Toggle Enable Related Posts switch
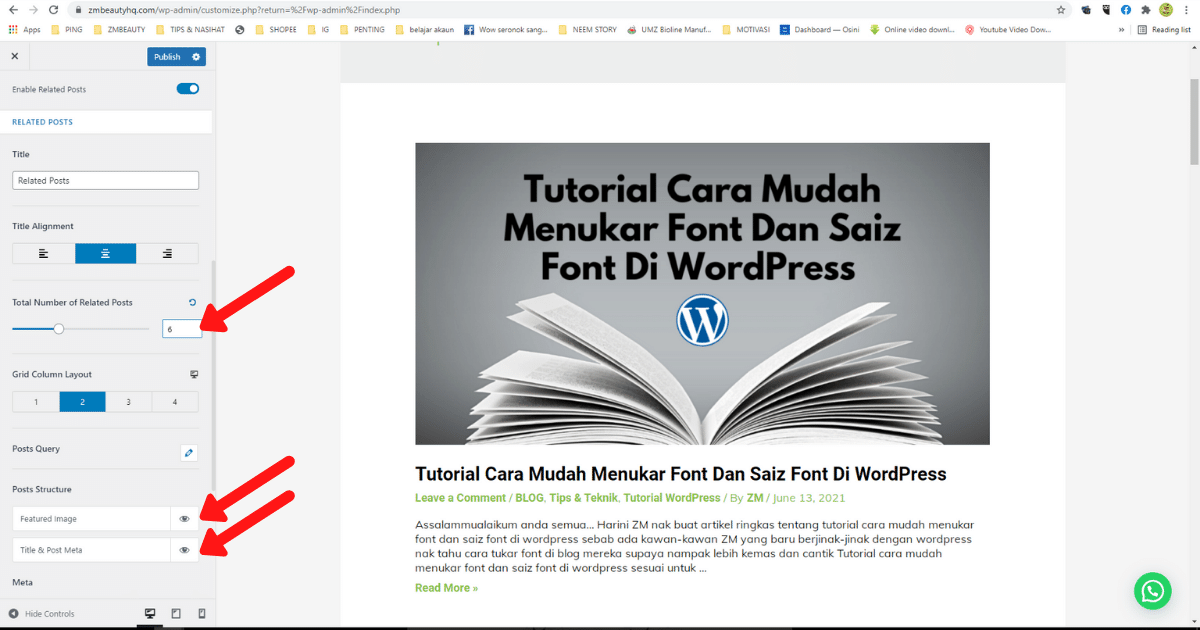The width and height of the screenshot is (1200, 630). tap(188, 89)
